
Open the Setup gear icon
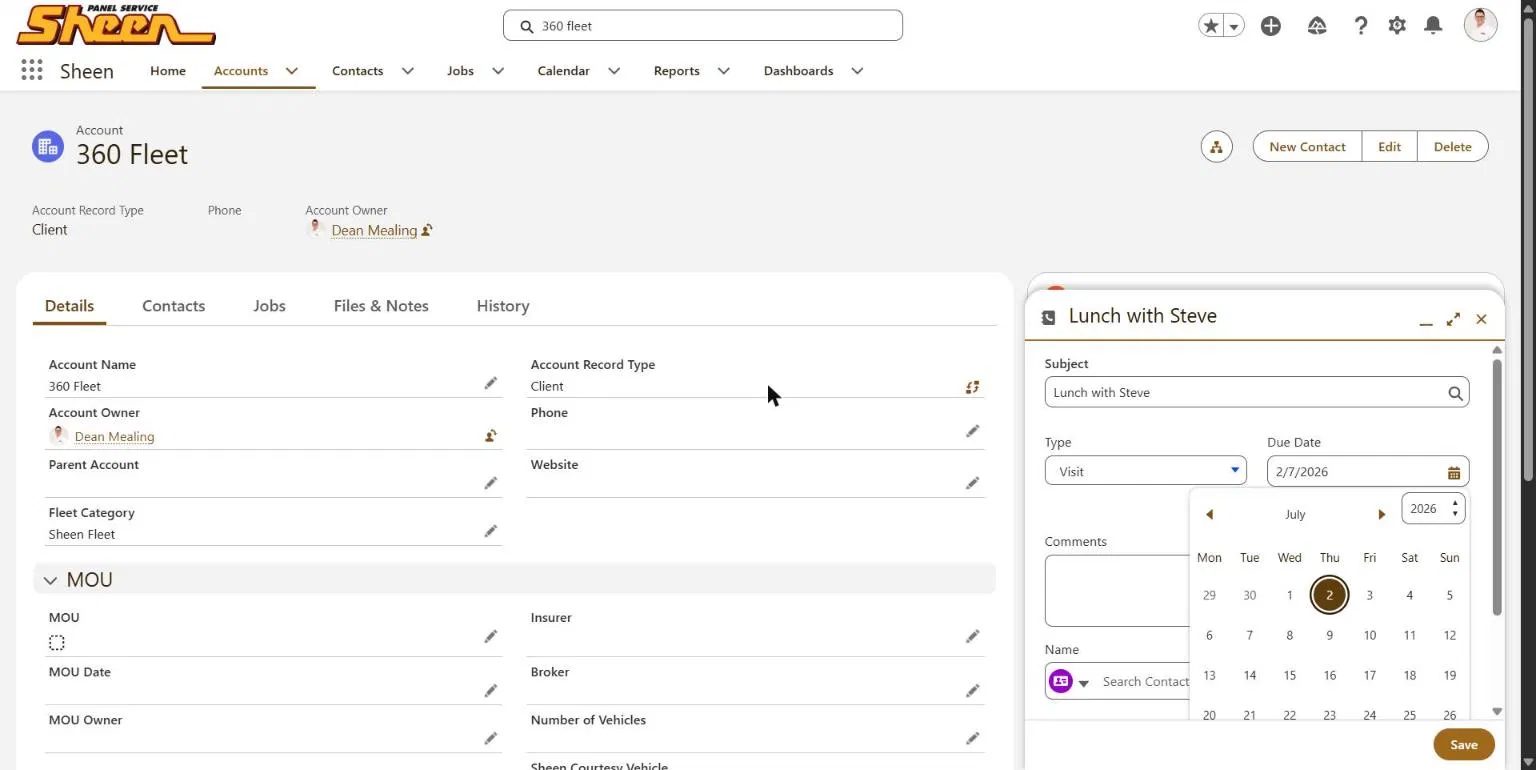[1397, 26]
